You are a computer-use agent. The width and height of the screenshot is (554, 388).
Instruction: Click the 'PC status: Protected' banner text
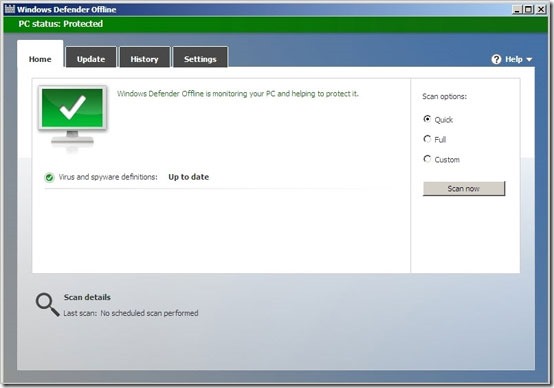click(61, 24)
